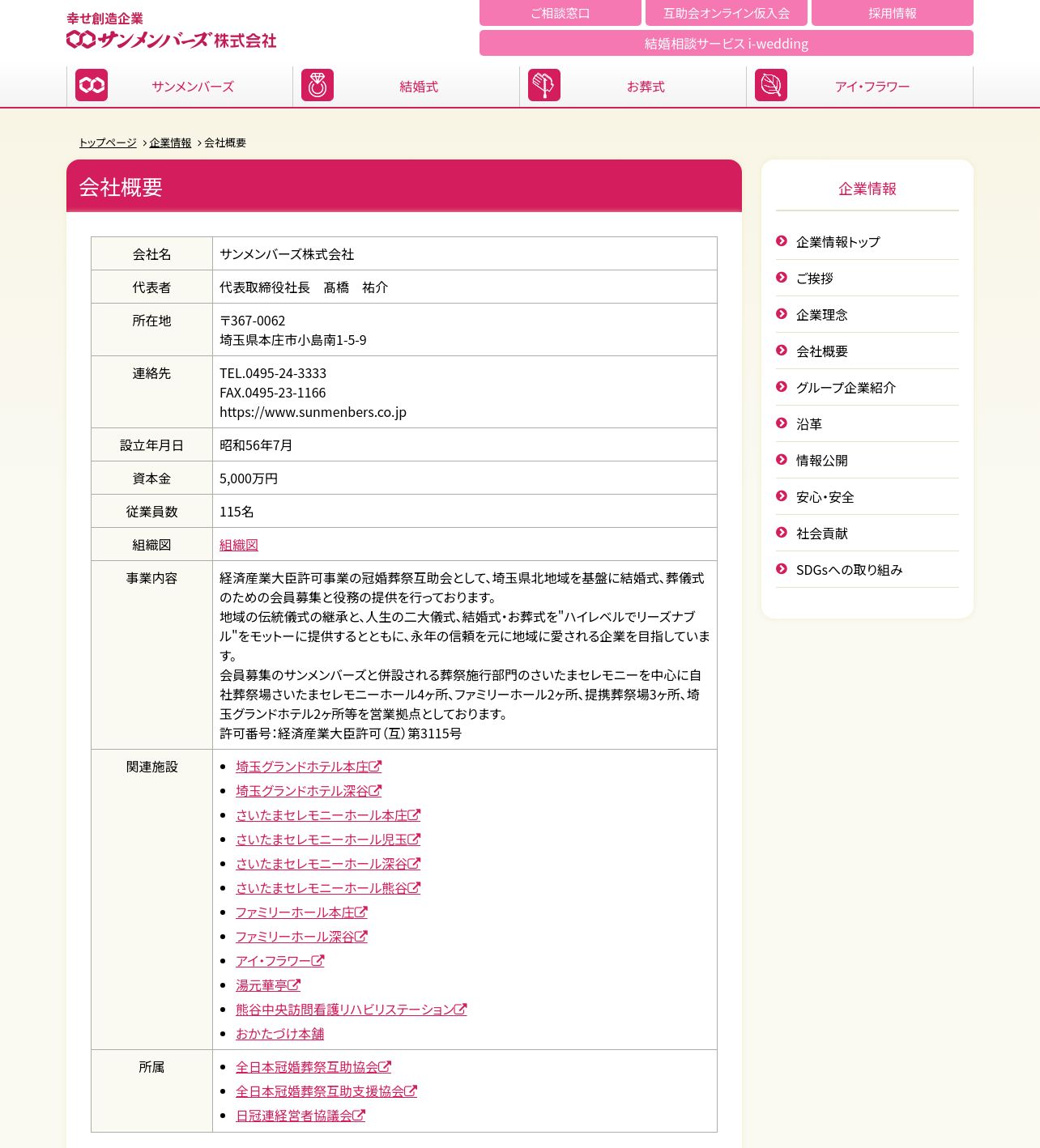Click external link icon after 埼玉グランドホテル本庄
The image size is (1040, 1148).
point(375,766)
